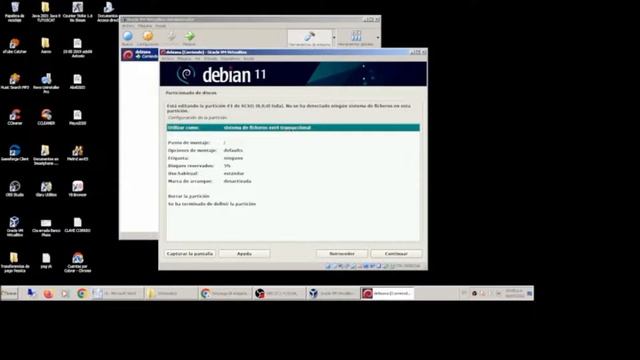Open 'Transferencias de pago' desktop folder
The height and width of the screenshot is (360, 640).
coord(15,262)
